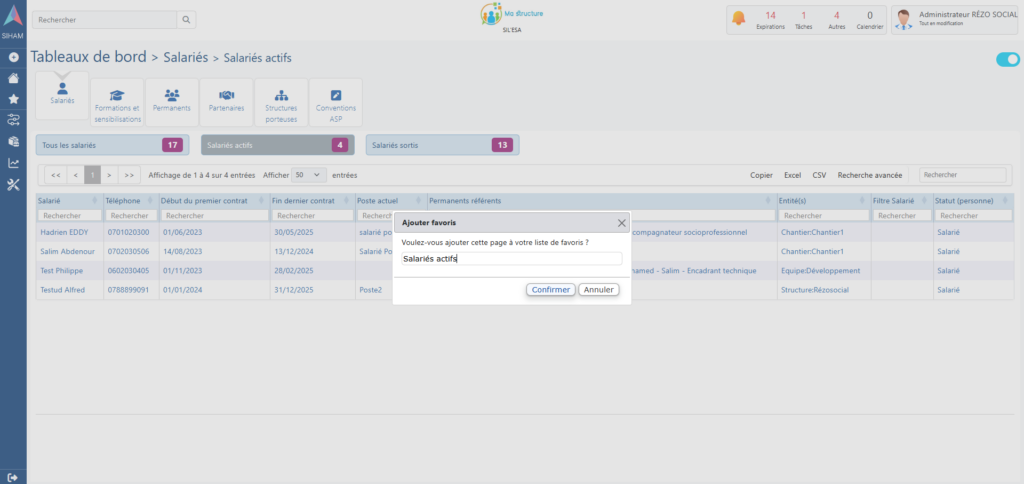Cancel the Ajouter favoris dialog
This screenshot has width=1024, height=484.
click(599, 289)
